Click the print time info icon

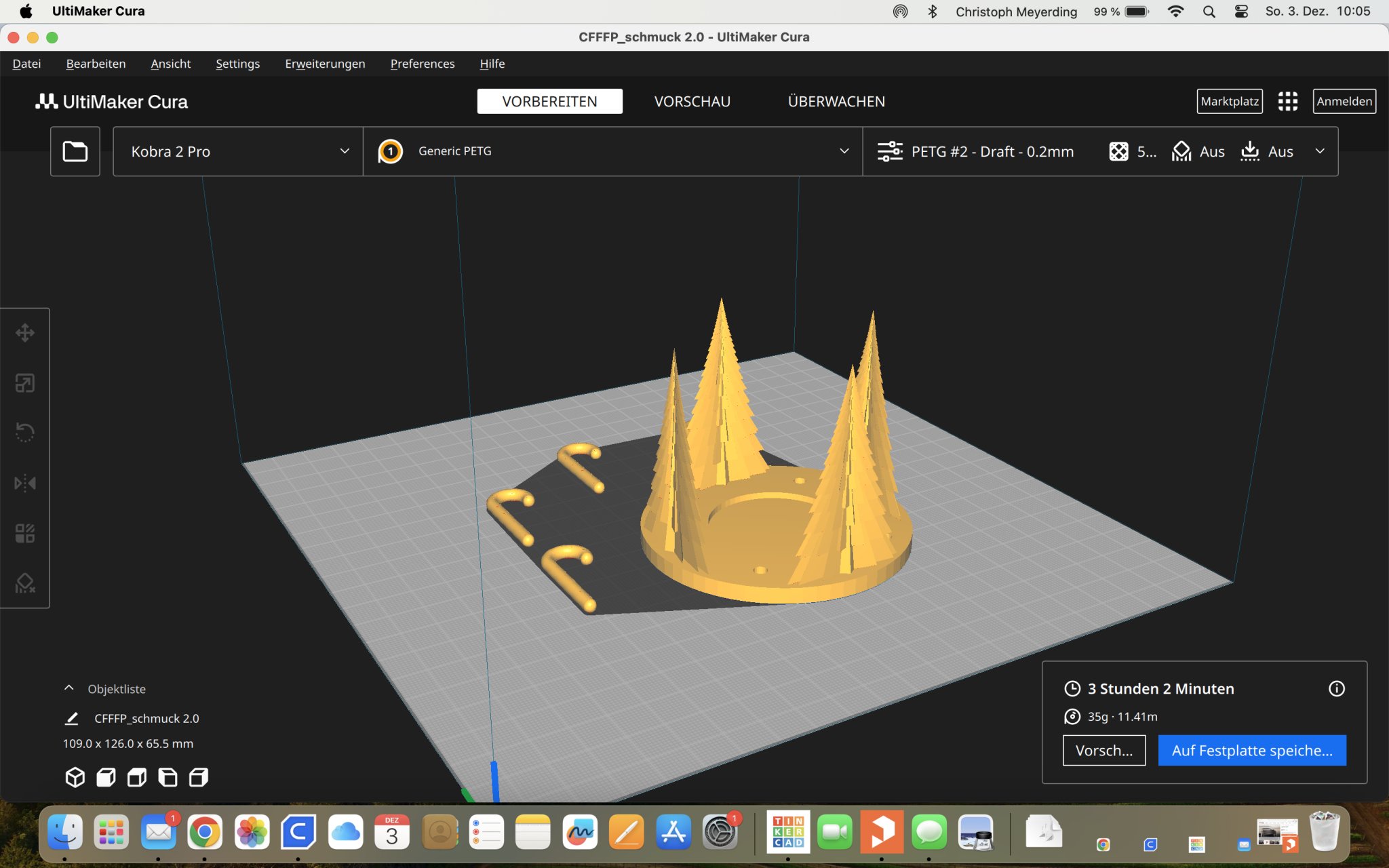click(x=1336, y=689)
